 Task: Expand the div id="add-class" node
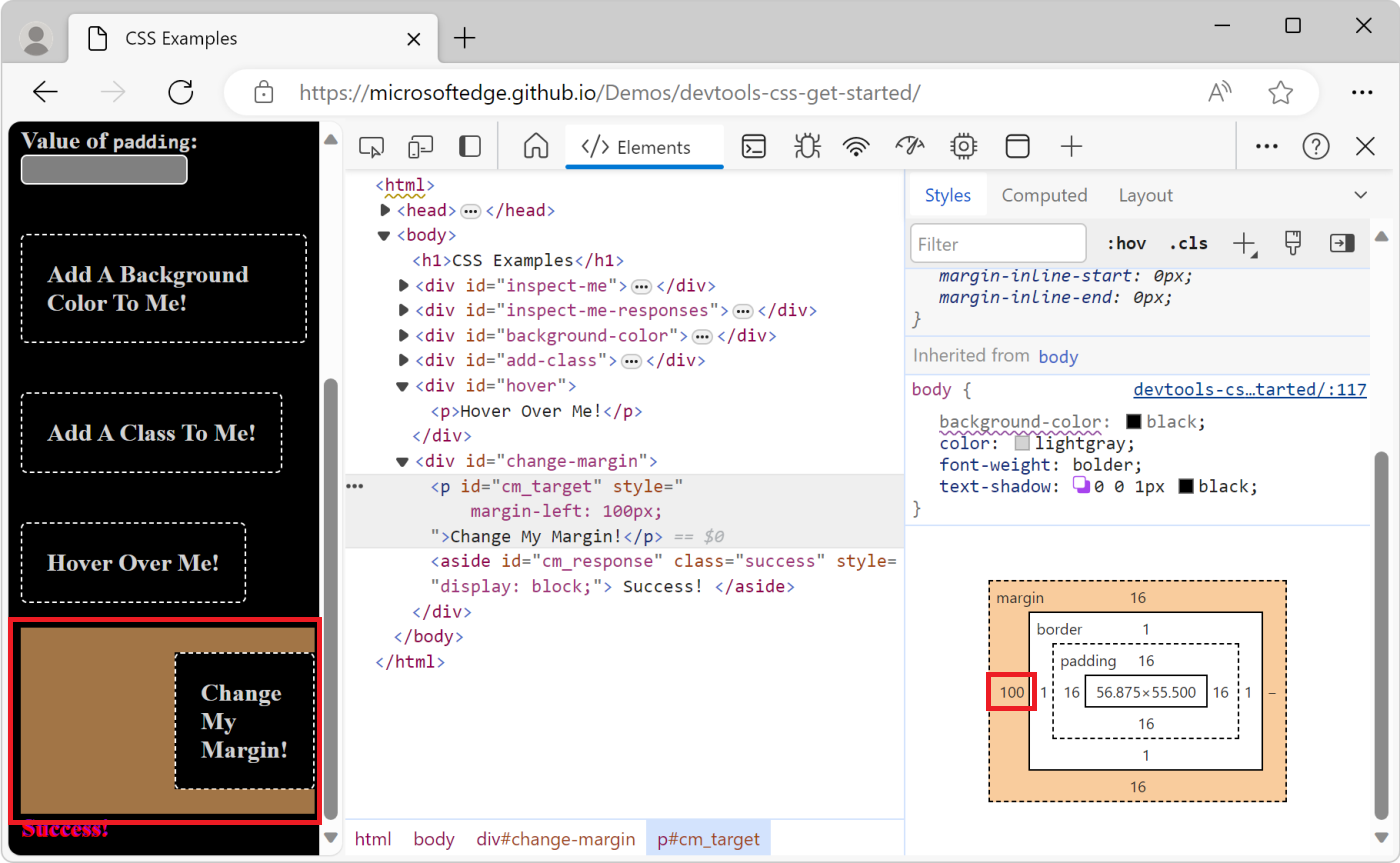(403, 360)
